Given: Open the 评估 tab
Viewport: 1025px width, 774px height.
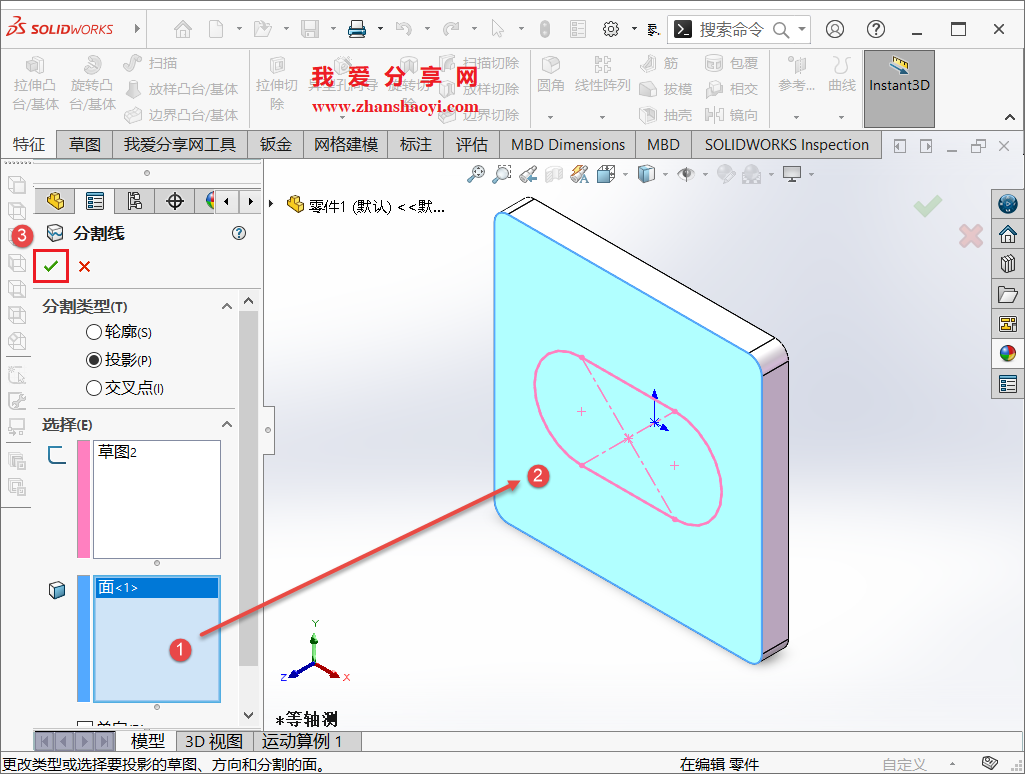Looking at the screenshot, I should point(471,144).
